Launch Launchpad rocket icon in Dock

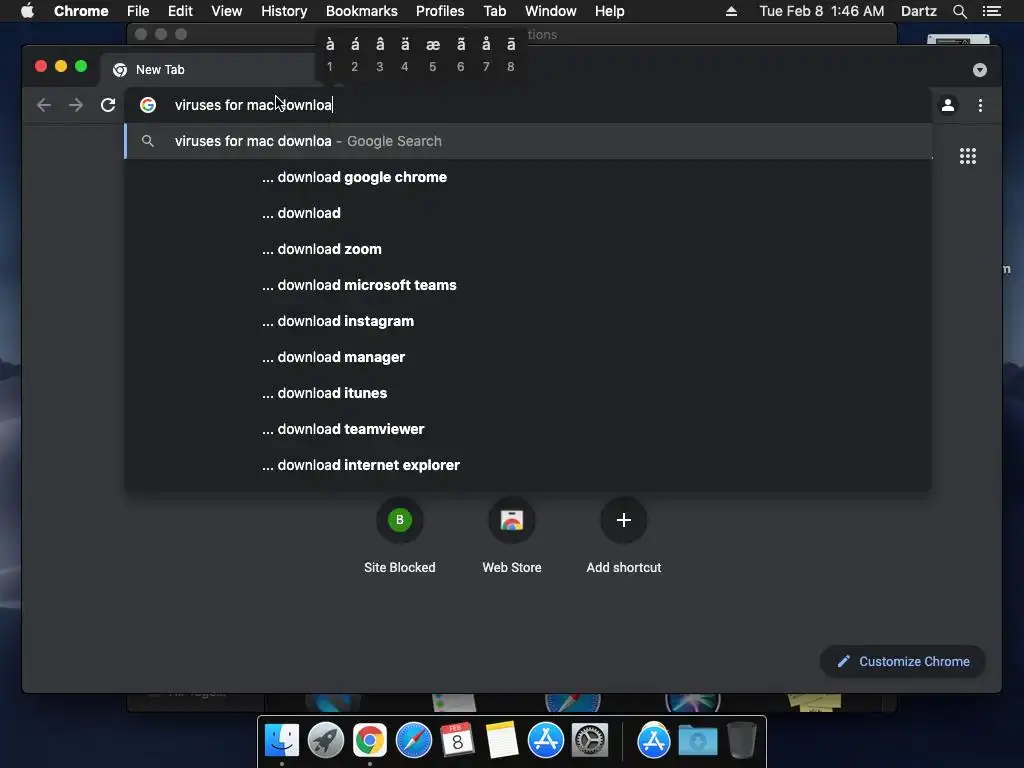click(x=325, y=741)
